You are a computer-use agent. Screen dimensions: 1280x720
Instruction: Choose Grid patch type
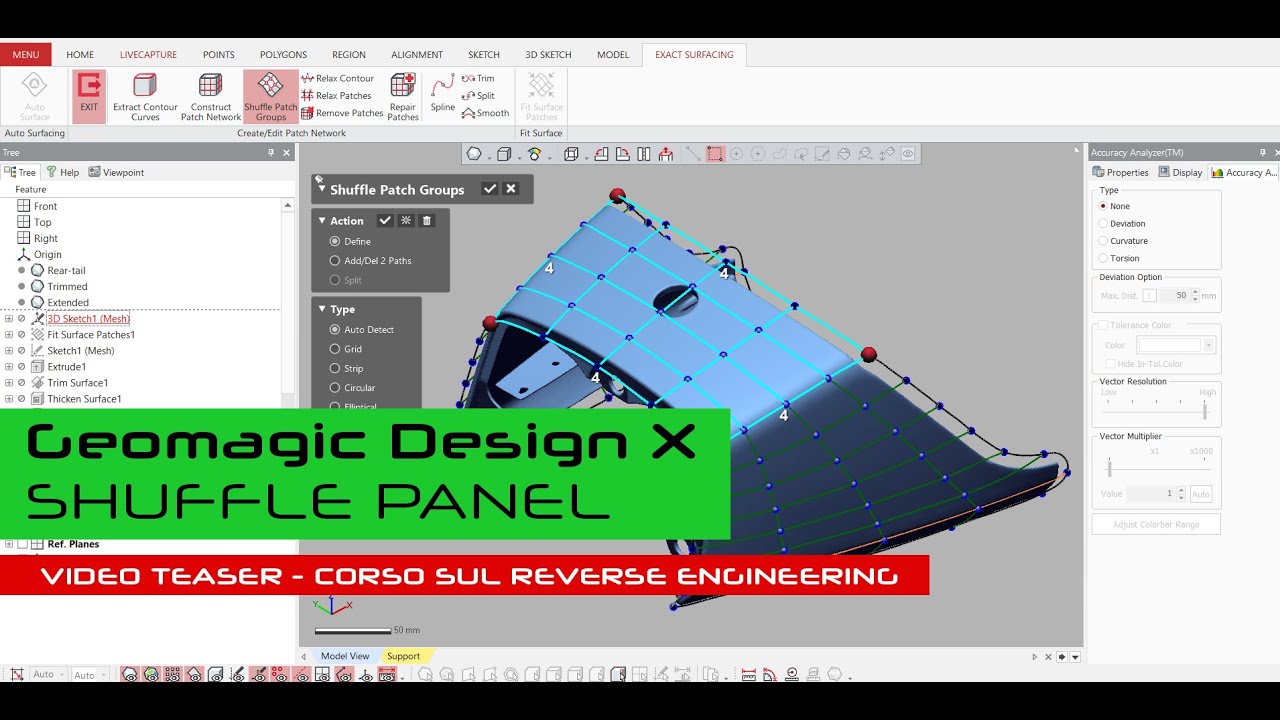pyautogui.click(x=335, y=349)
